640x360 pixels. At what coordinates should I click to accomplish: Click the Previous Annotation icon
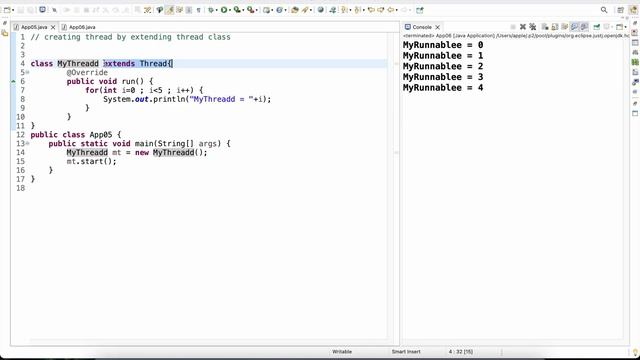coord(357,10)
